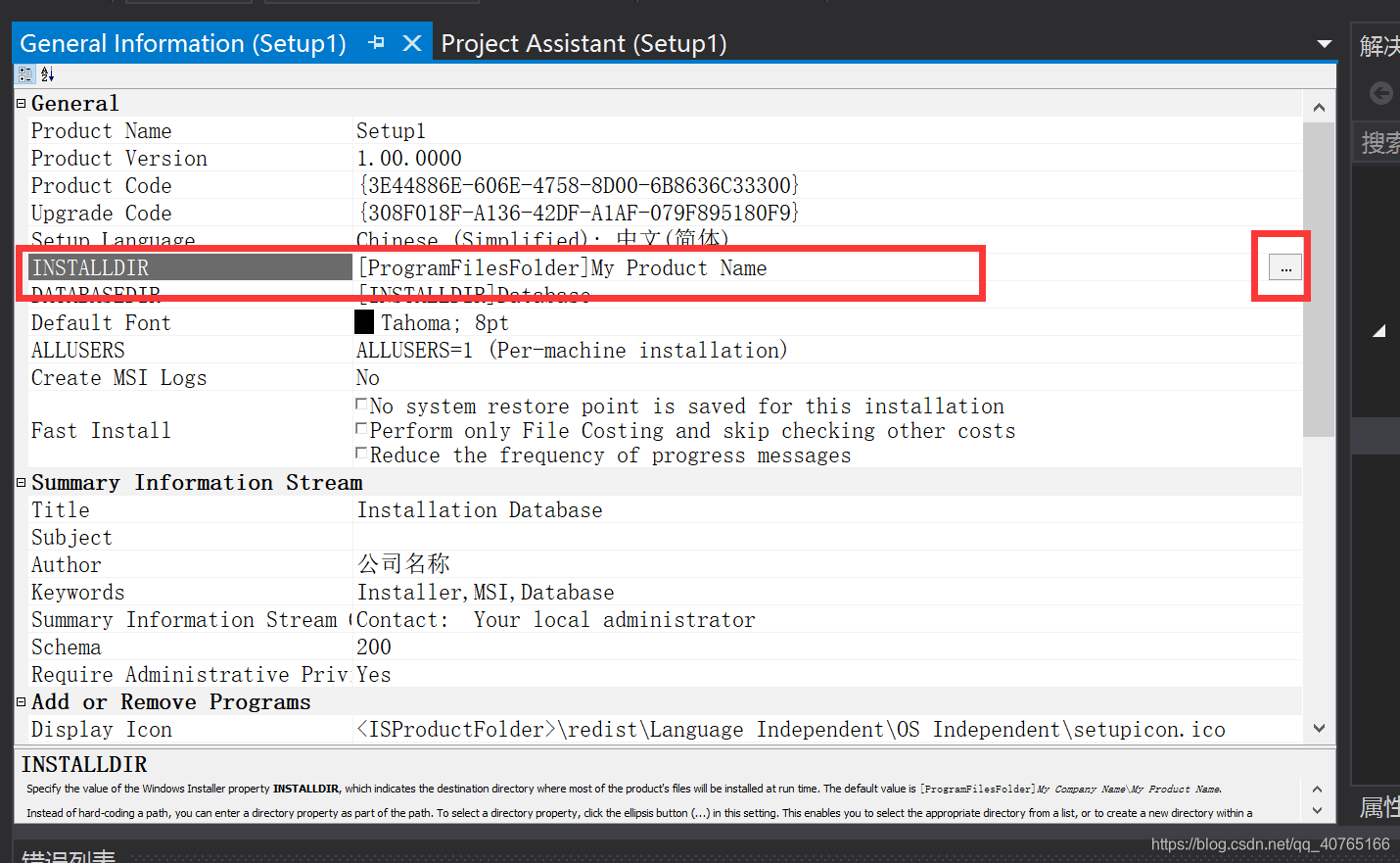Select the INSTALLDIR property label

[190, 267]
